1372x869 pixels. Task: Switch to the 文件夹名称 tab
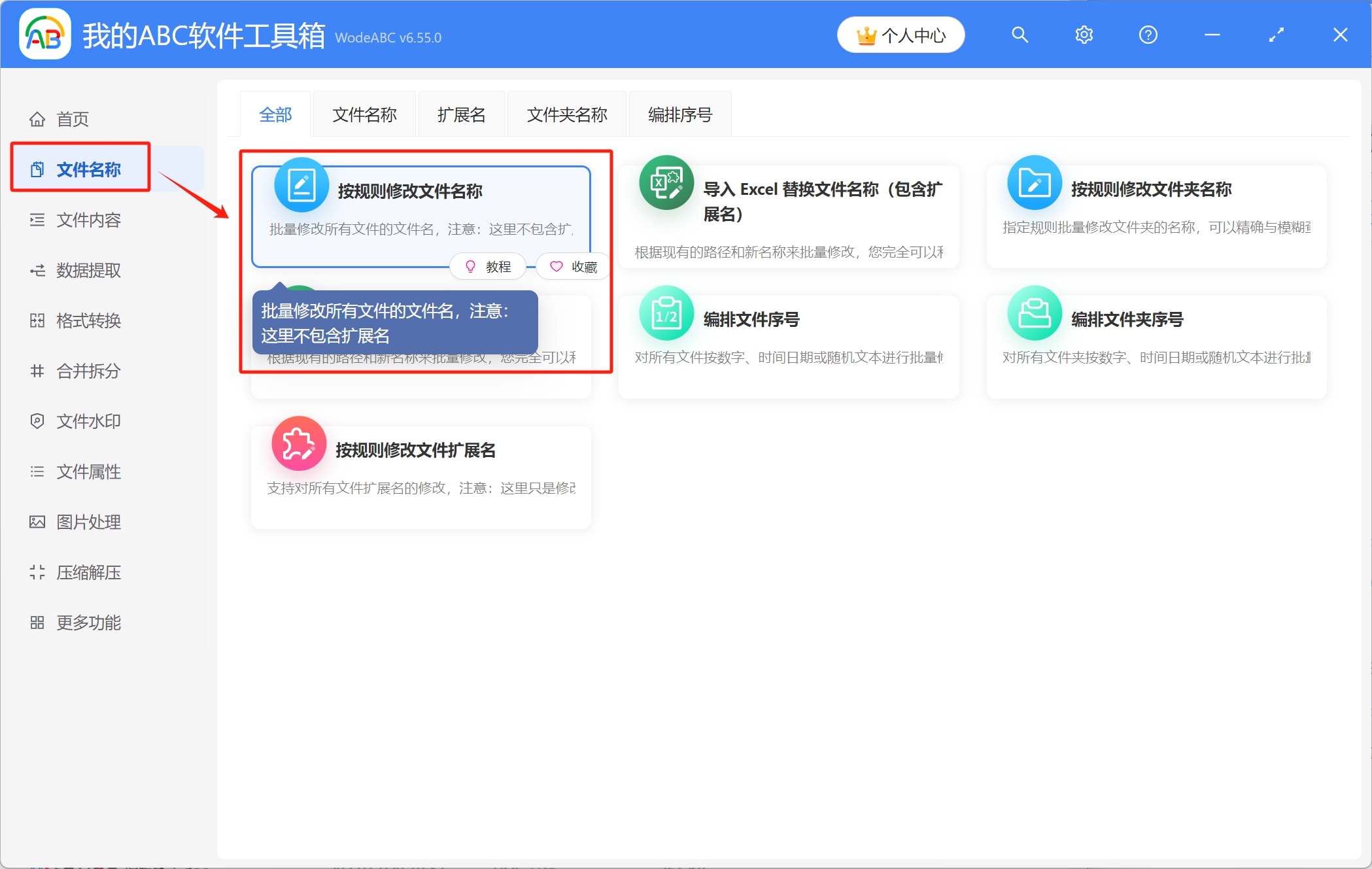pyautogui.click(x=566, y=114)
